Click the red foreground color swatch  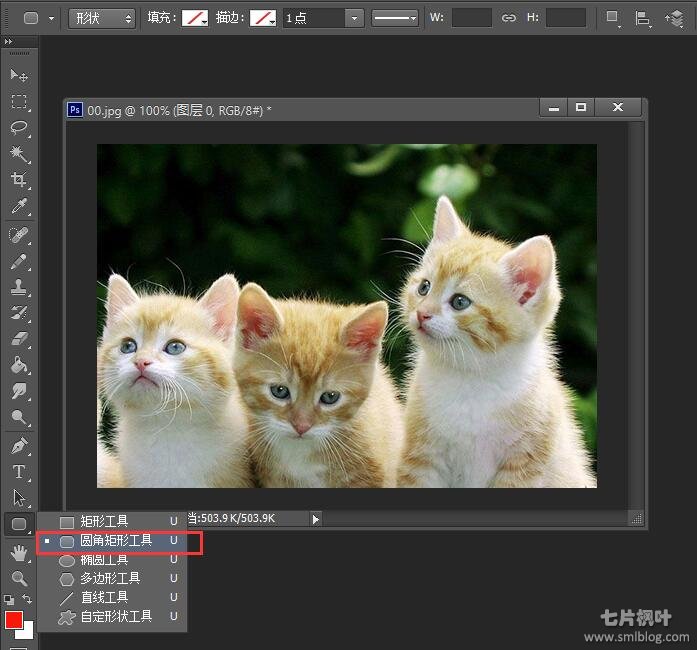[14, 620]
